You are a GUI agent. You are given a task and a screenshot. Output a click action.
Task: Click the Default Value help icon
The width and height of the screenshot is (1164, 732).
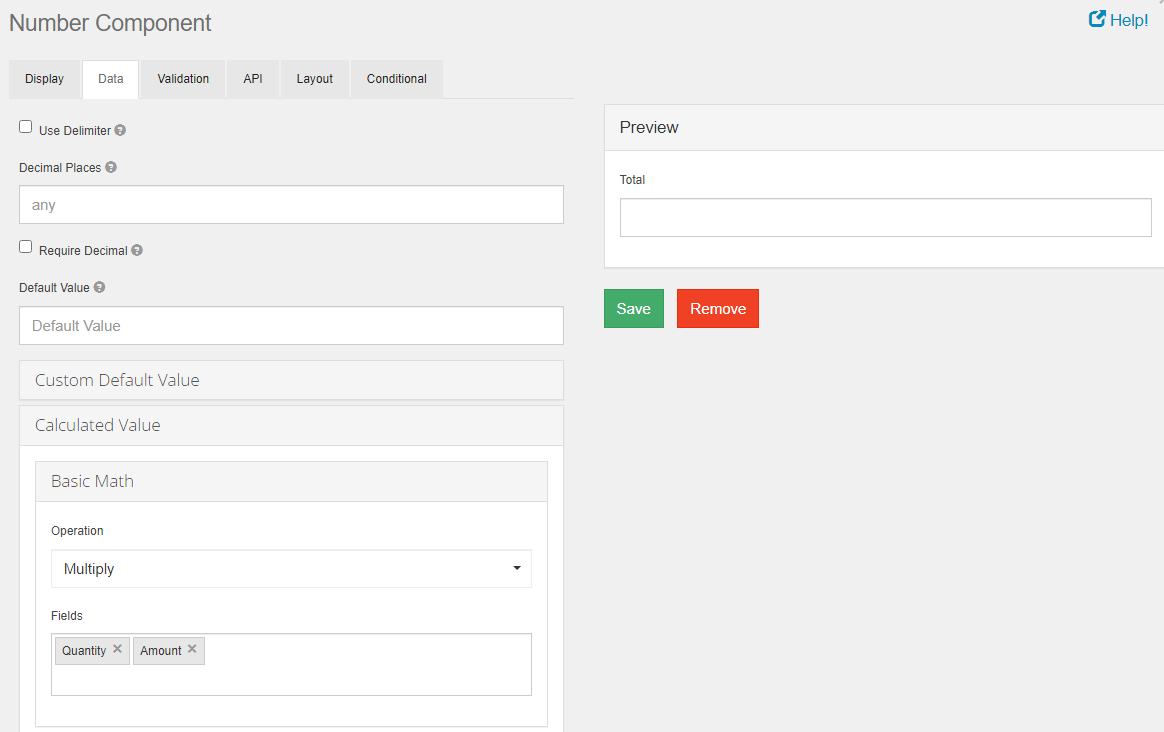pyautogui.click(x=100, y=288)
